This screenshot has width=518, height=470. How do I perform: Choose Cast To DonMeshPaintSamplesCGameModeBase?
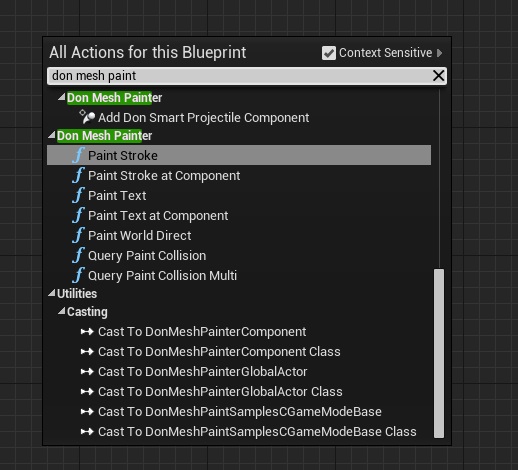pyautogui.click(x=239, y=412)
